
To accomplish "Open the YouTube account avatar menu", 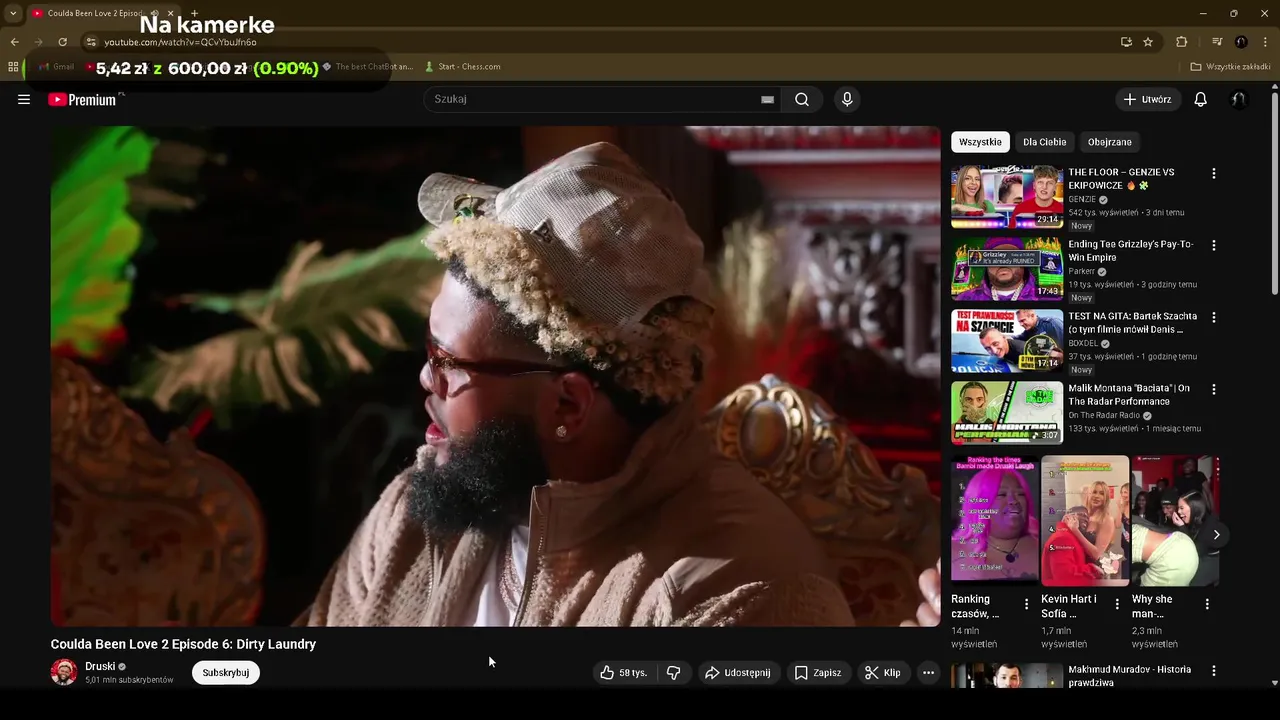I will pos(1238,99).
